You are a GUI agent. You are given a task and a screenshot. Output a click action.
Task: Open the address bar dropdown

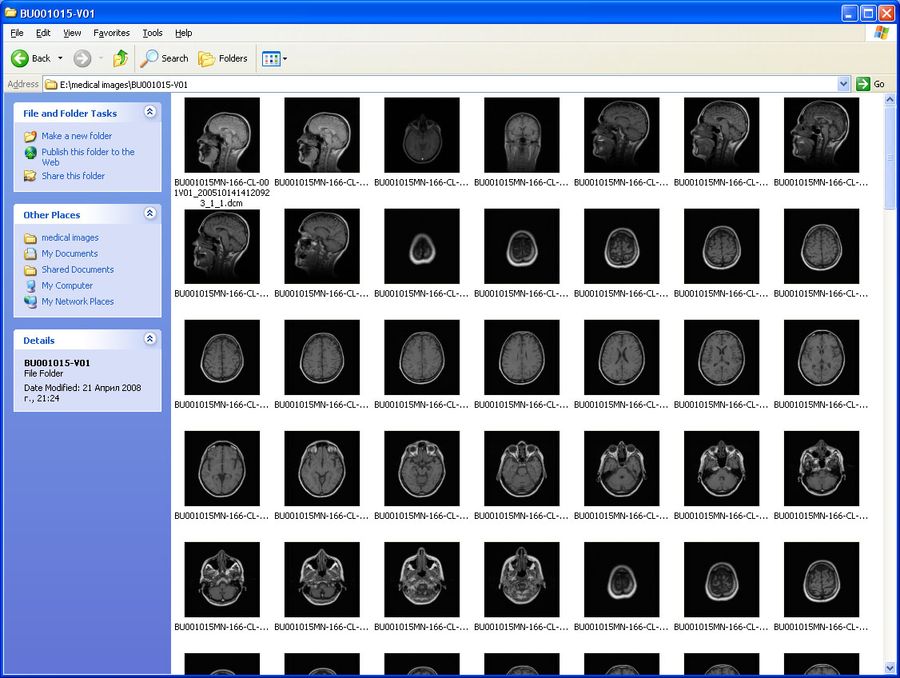click(x=842, y=84)
